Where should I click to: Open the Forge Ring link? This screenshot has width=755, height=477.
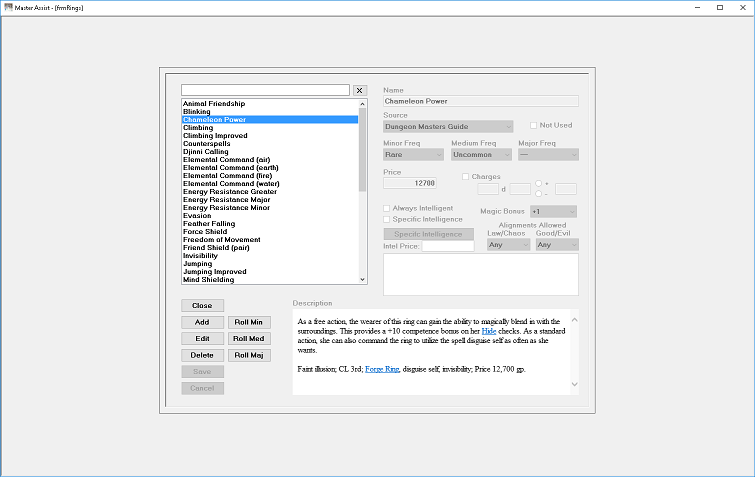pos(382,369)
